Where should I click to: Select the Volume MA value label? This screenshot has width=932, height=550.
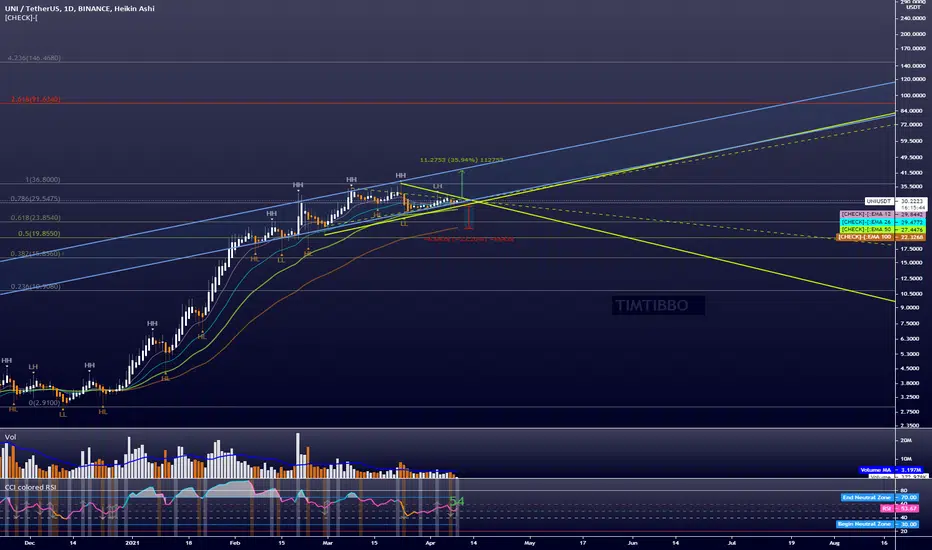(890, 470)
